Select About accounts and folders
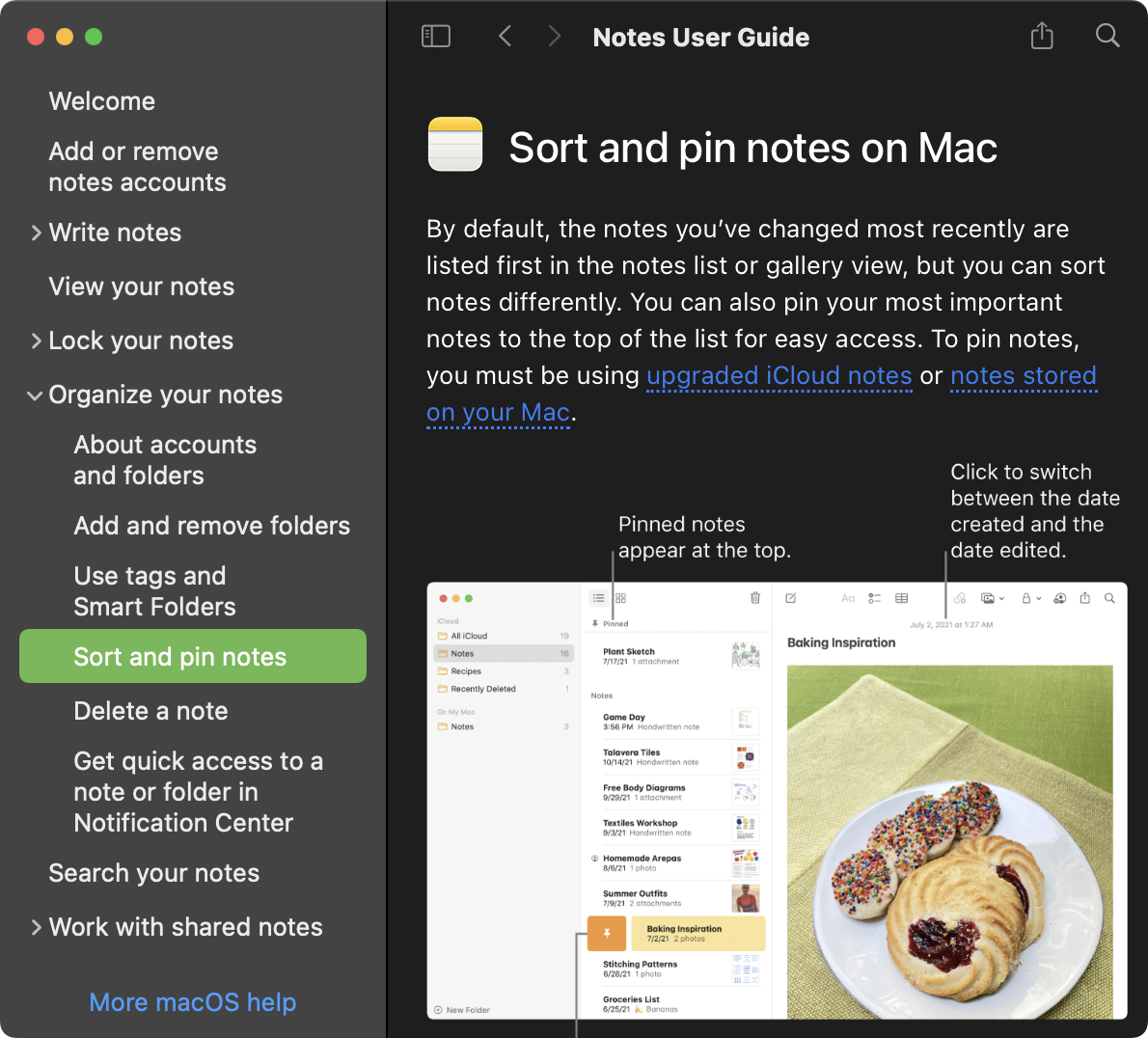 165,460
